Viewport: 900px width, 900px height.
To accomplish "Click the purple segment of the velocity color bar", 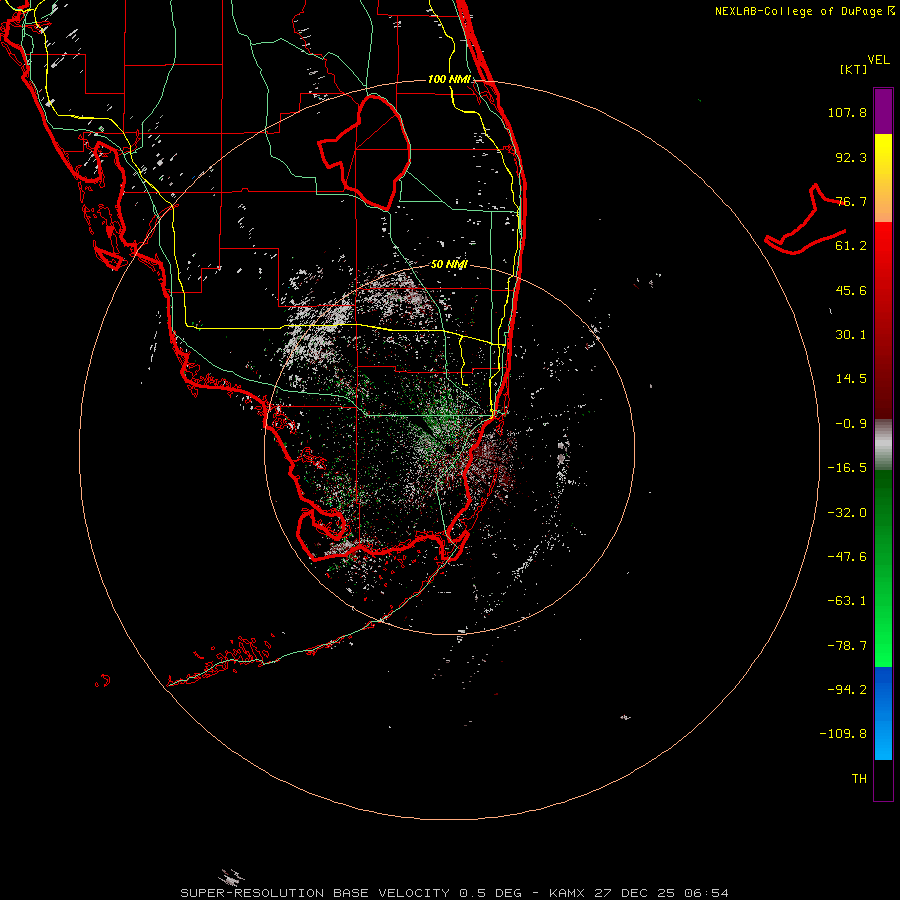I will pos(883,111).
